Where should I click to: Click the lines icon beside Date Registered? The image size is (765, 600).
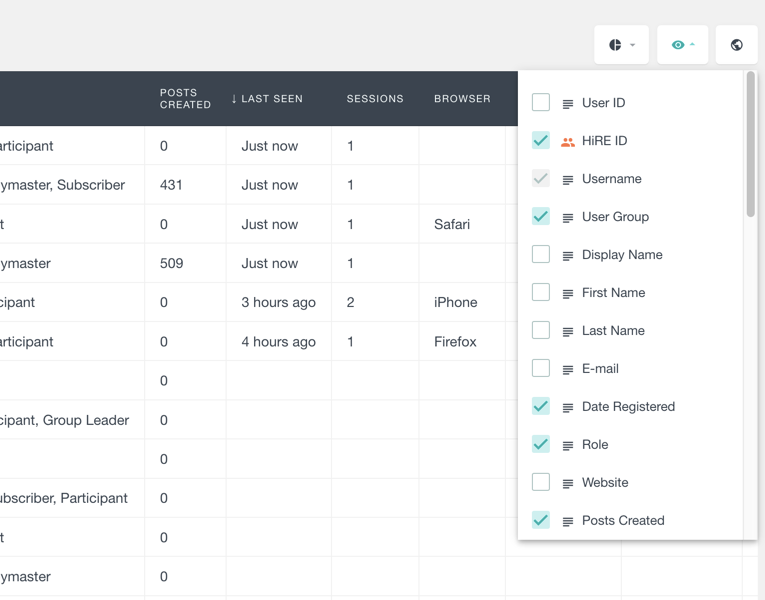[567, 408]
